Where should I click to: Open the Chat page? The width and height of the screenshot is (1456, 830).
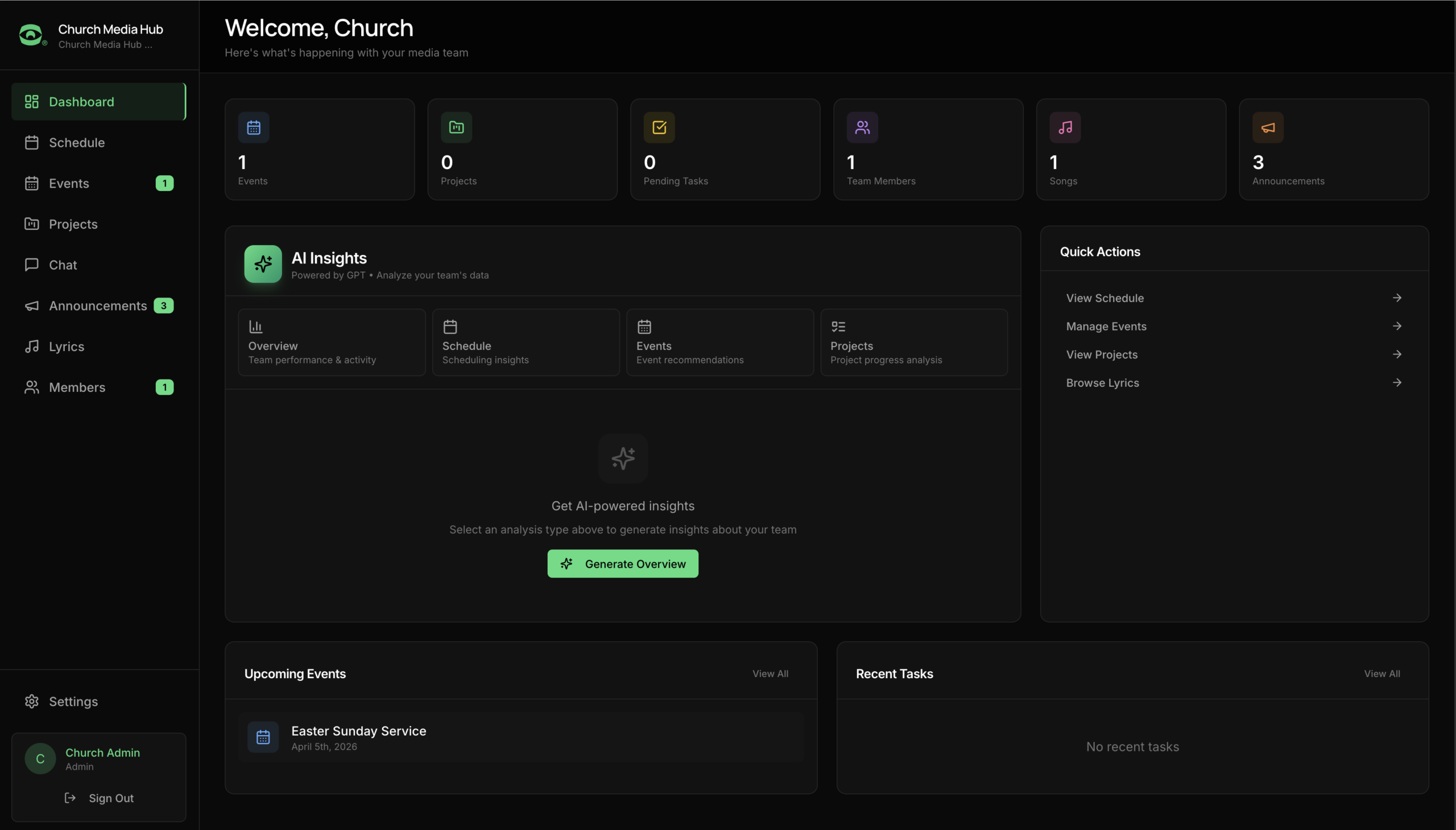pos(98,265)
